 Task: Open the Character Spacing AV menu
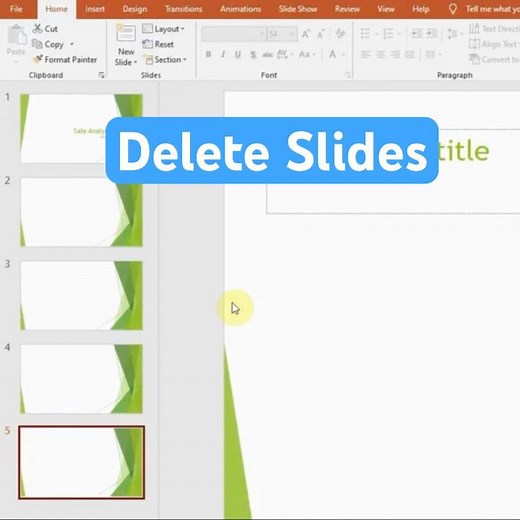(x=284, y=54)
